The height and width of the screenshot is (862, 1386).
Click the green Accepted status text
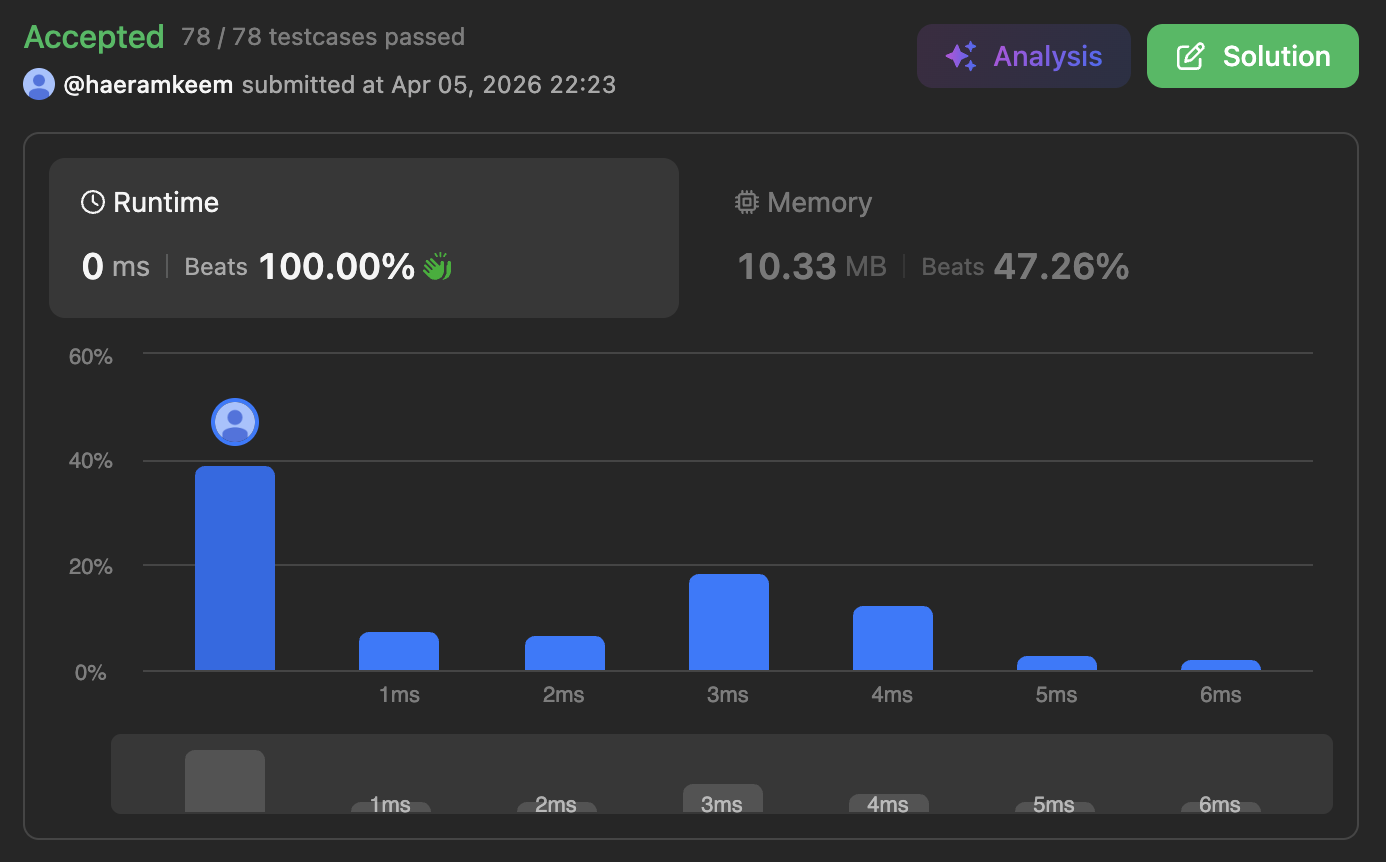click(94, 37)
